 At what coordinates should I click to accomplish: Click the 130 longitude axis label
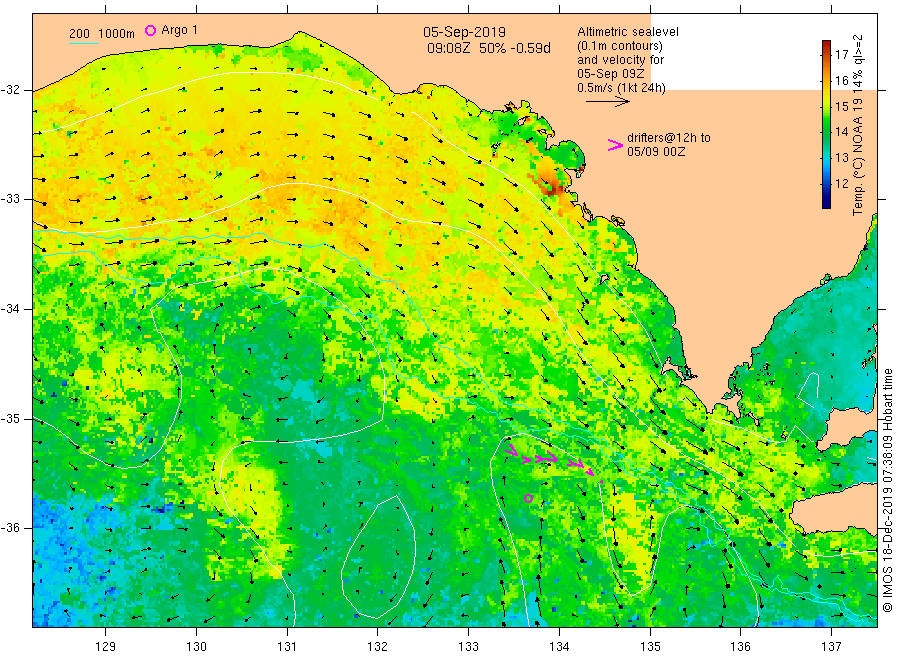click(x=196, y=647)
